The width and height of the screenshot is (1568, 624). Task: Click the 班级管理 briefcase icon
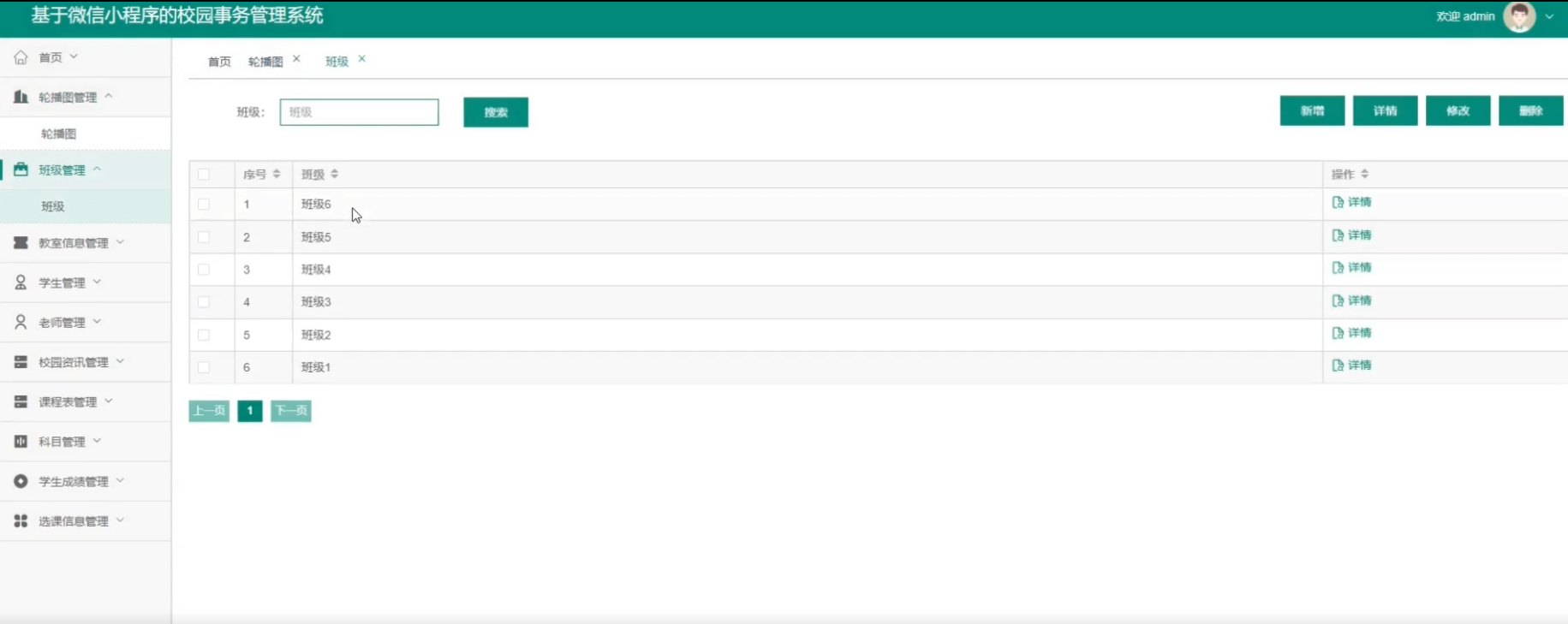coord(21,169)
